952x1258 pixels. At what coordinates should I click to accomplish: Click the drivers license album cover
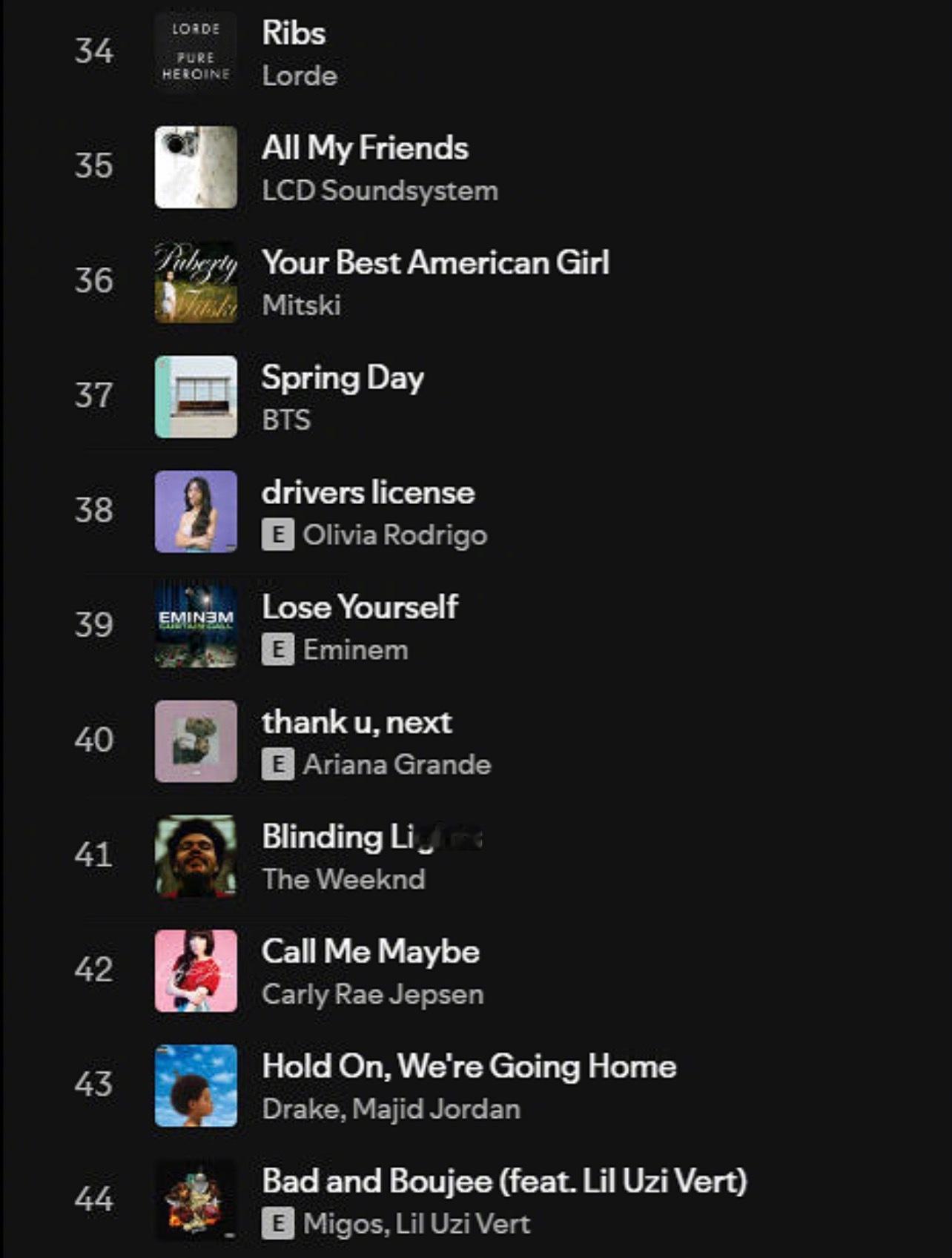[x=196, y=512]
